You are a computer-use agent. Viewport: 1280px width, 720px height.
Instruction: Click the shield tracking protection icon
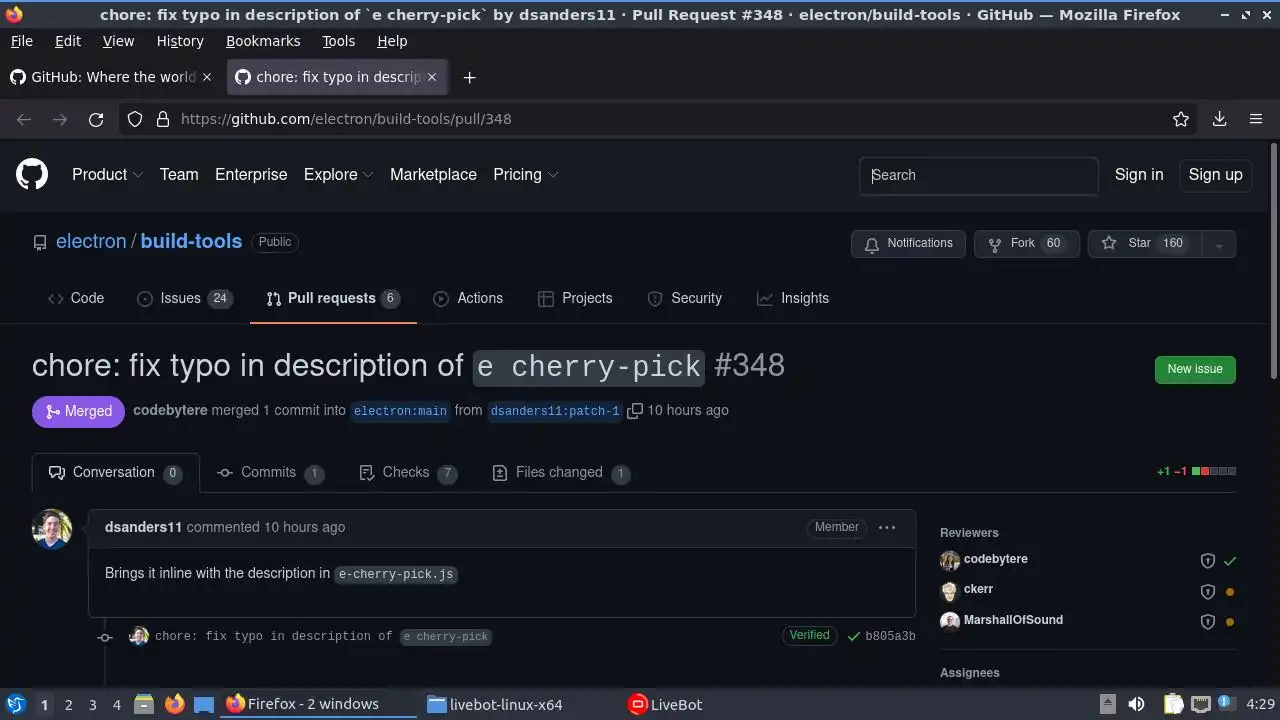(135, 119)
